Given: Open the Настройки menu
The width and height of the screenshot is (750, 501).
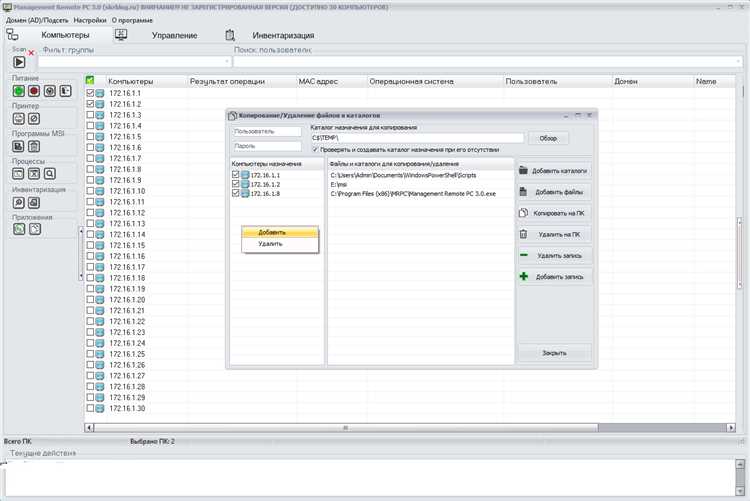Looking at the screenshot, I should [90, 21].
